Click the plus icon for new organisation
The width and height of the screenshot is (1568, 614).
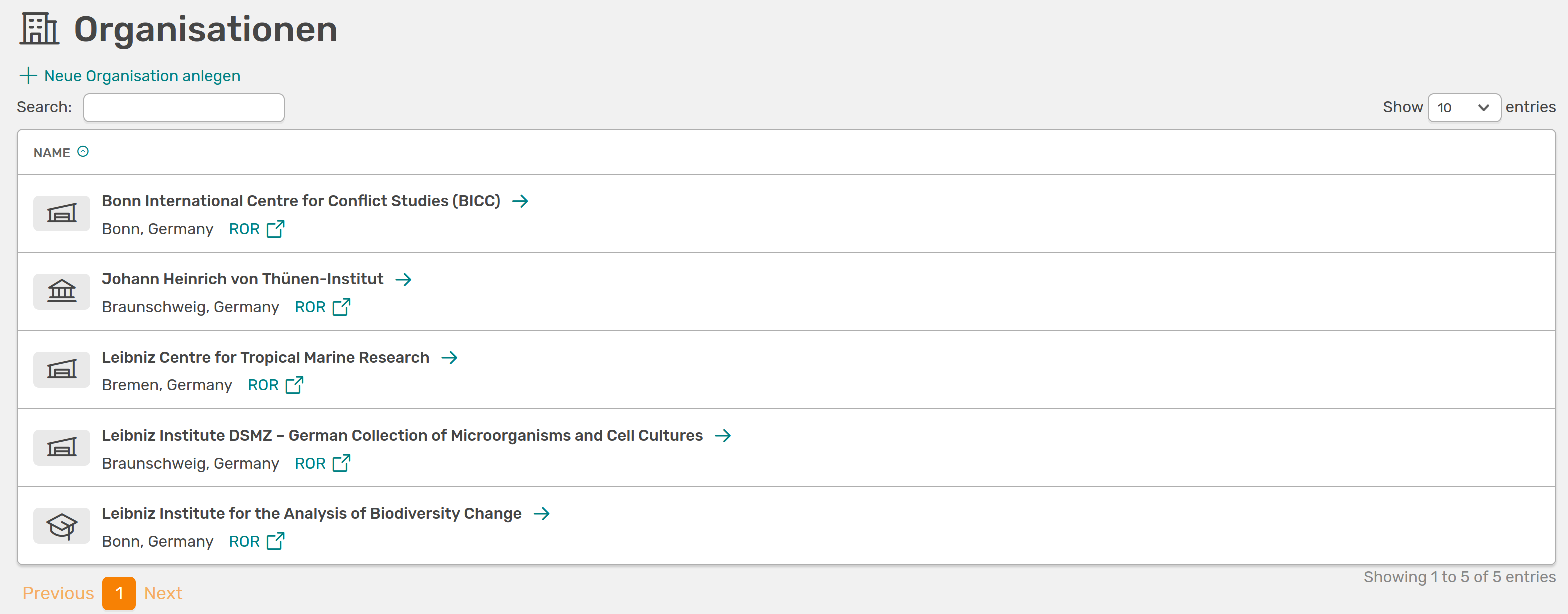(28, 76)
